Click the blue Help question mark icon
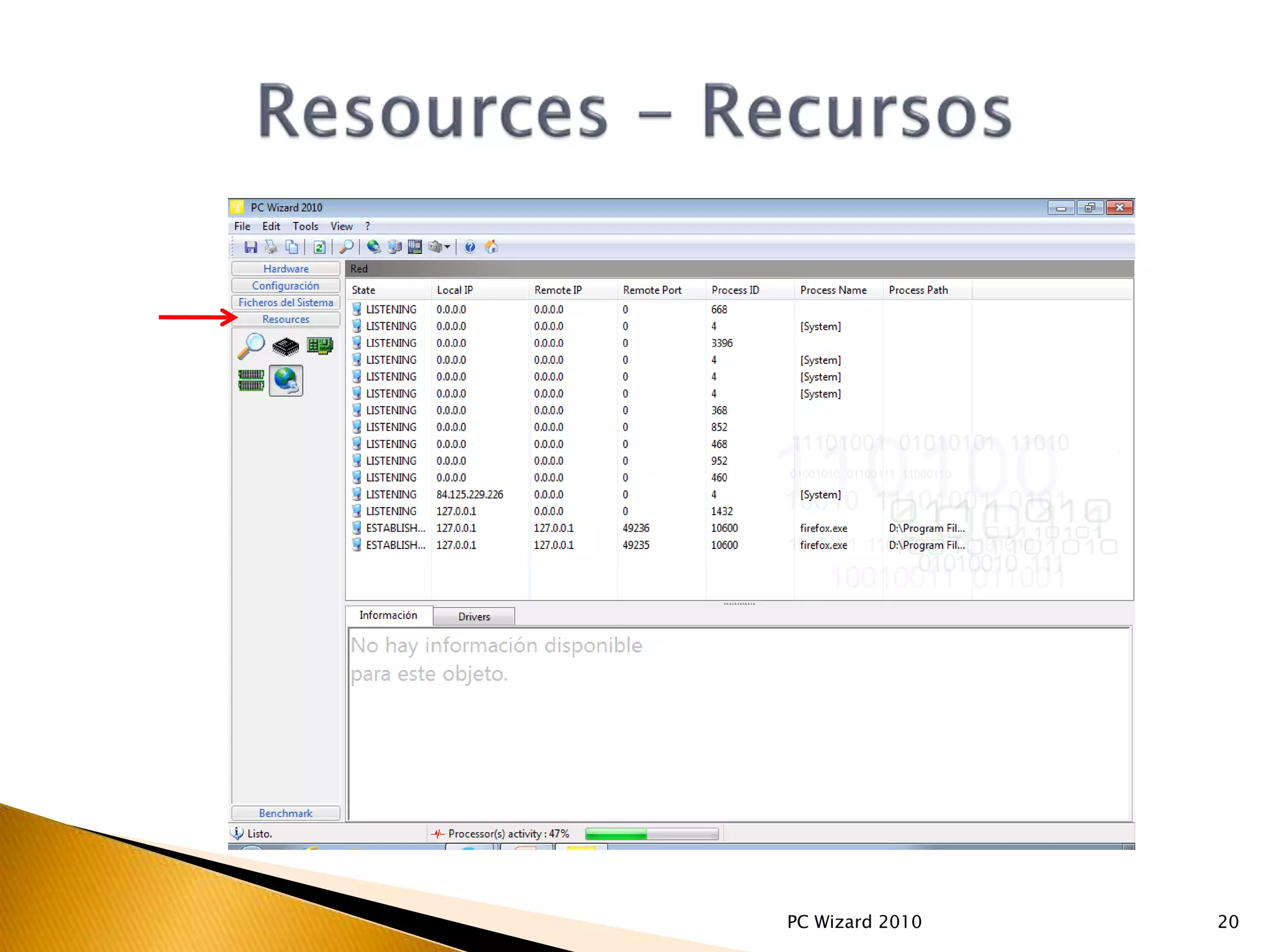This screenshot has height=952, width=1270. click(470, 247)
